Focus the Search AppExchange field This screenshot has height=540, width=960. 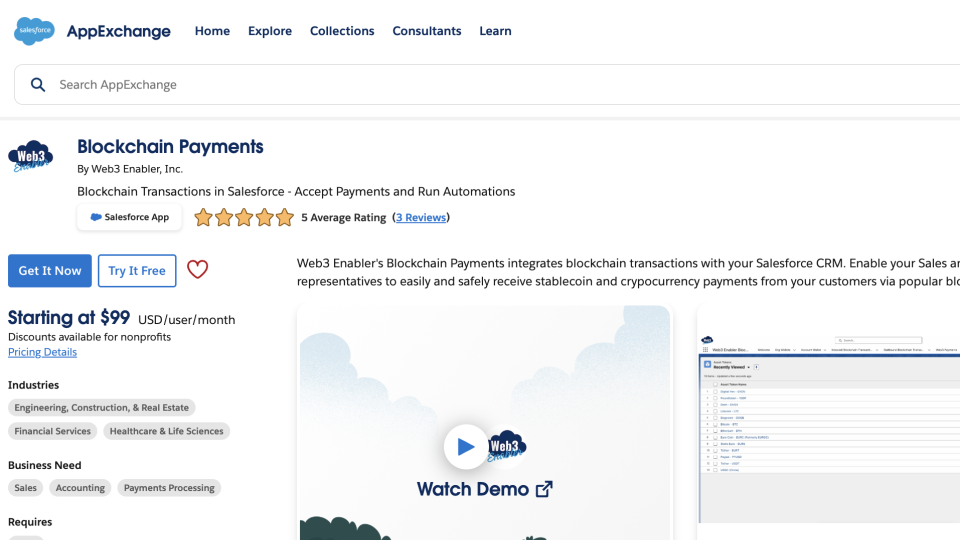pyautogui.click(x=487, y=84)
